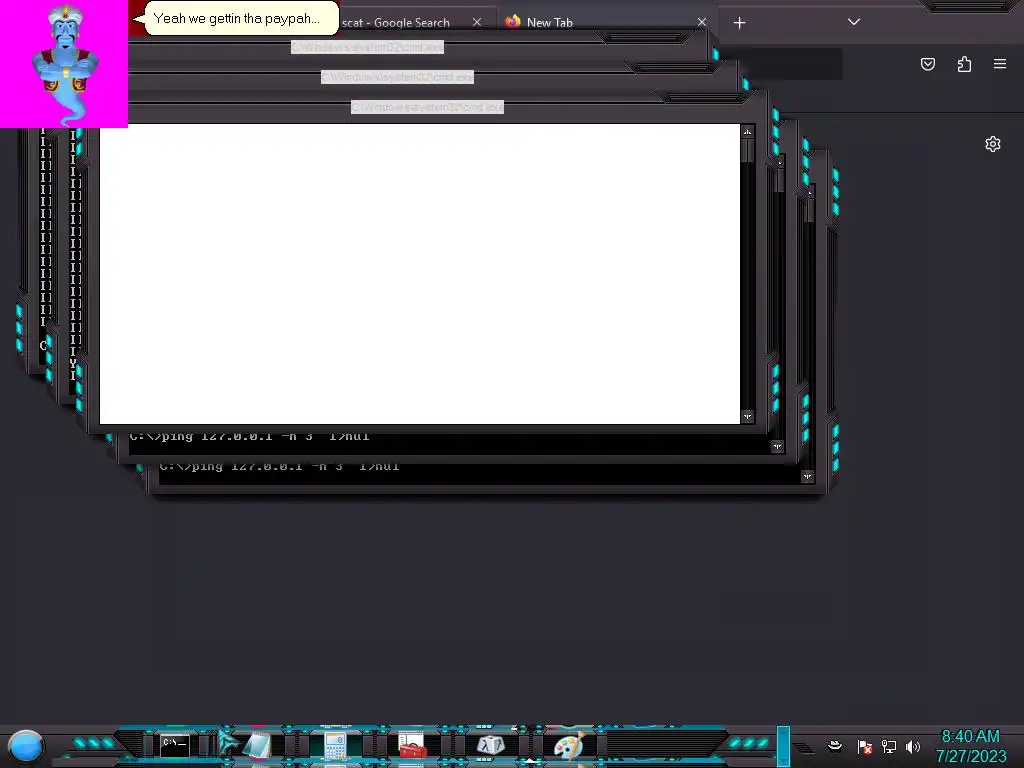This screenshot has width=1024, height=768.
Task: Click the genie's speech bubble text
Action: [x=236, y=18]
